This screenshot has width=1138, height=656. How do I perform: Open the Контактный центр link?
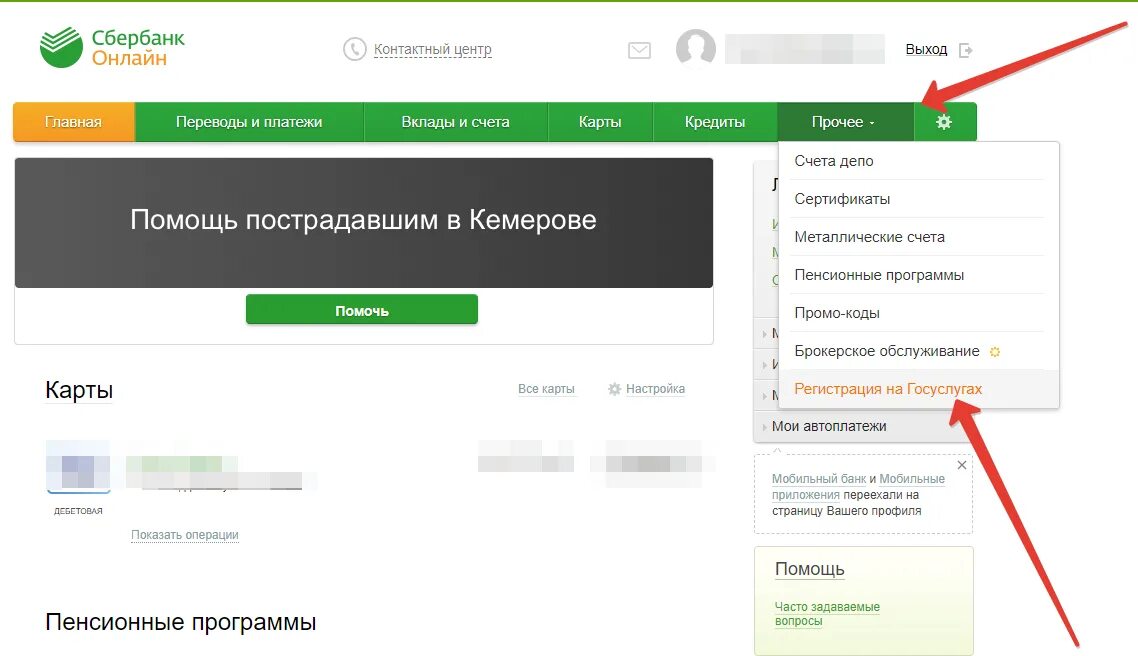433,49
